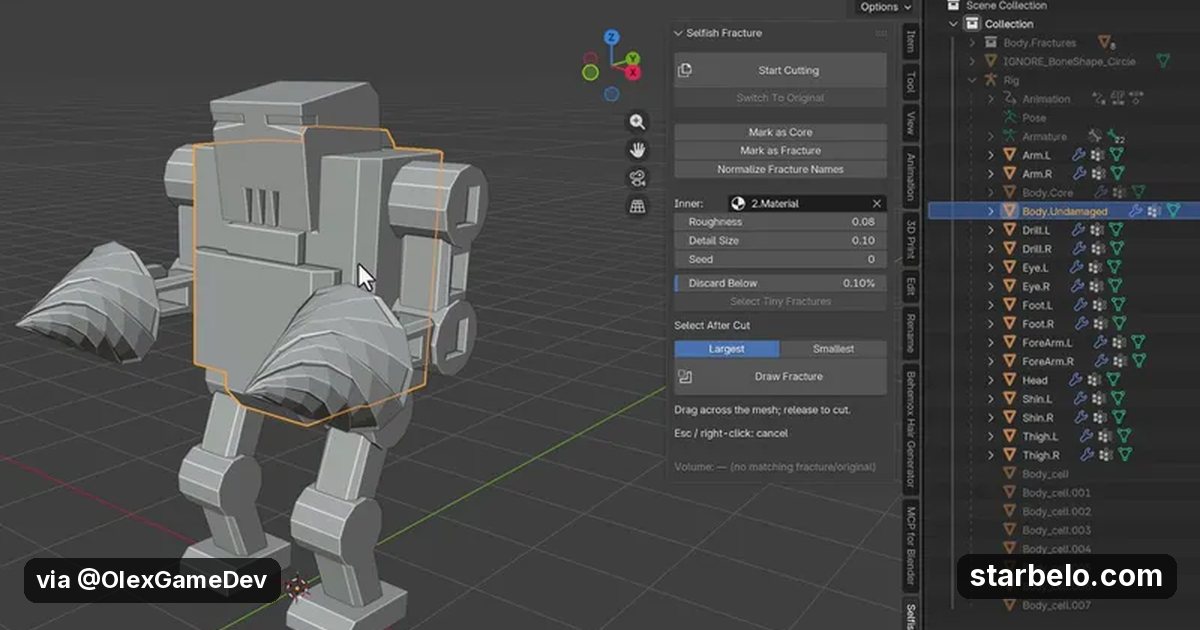Click the red X axis gizmo ball
Screen dimensions: 1200x630
(633, 72)
